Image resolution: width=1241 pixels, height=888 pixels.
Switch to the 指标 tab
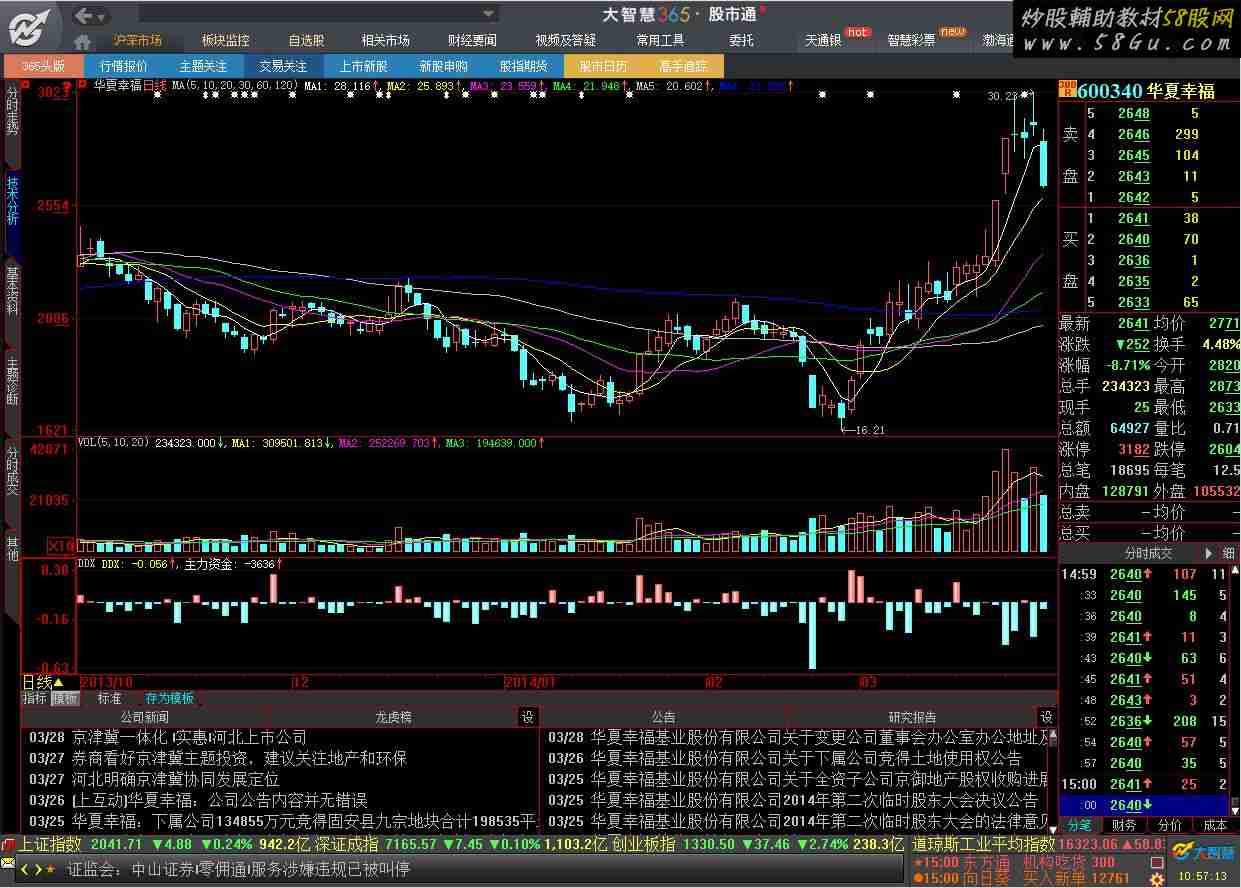[35, 698]
